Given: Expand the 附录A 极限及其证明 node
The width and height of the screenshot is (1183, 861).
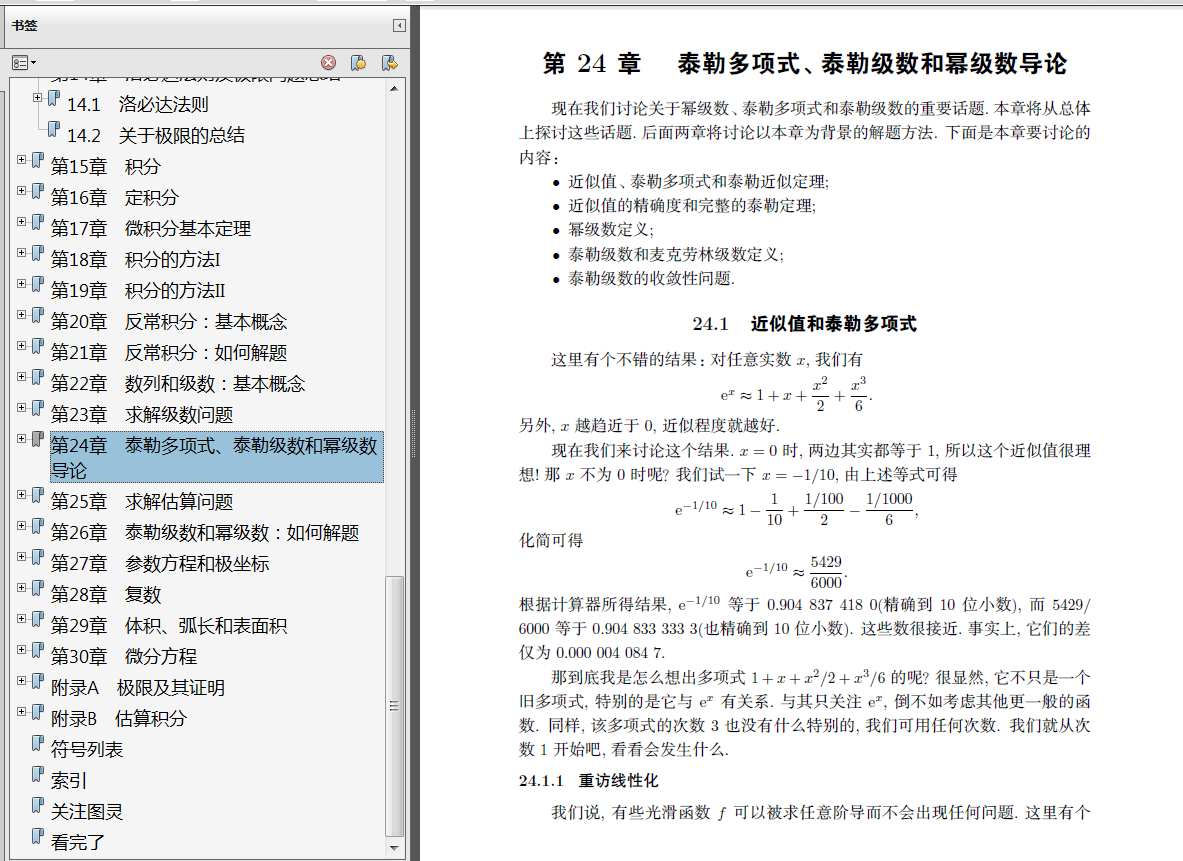Looking at the screenshot, I should pos(21,681).
